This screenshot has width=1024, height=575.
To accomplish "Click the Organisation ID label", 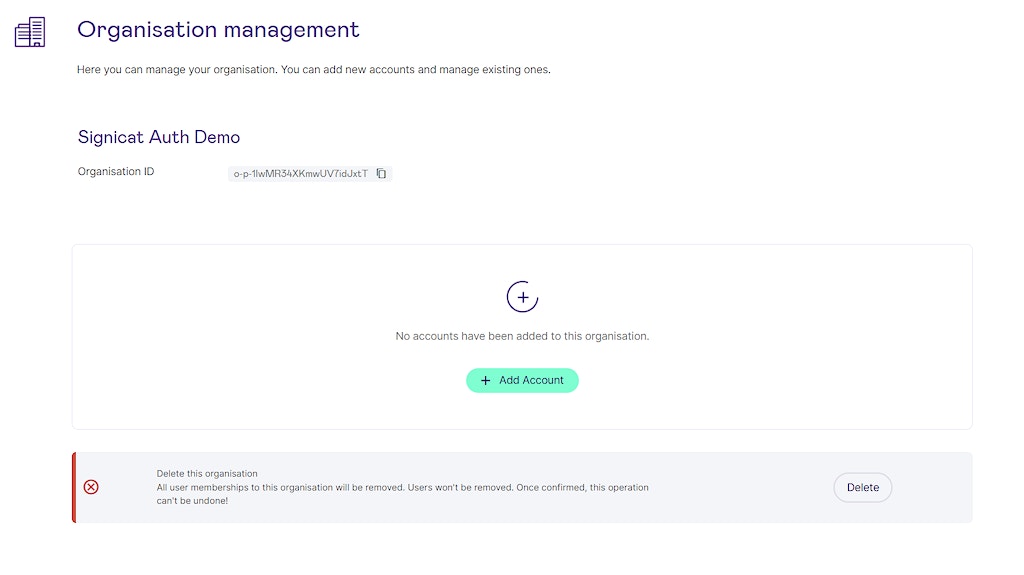I will [116, 172].
